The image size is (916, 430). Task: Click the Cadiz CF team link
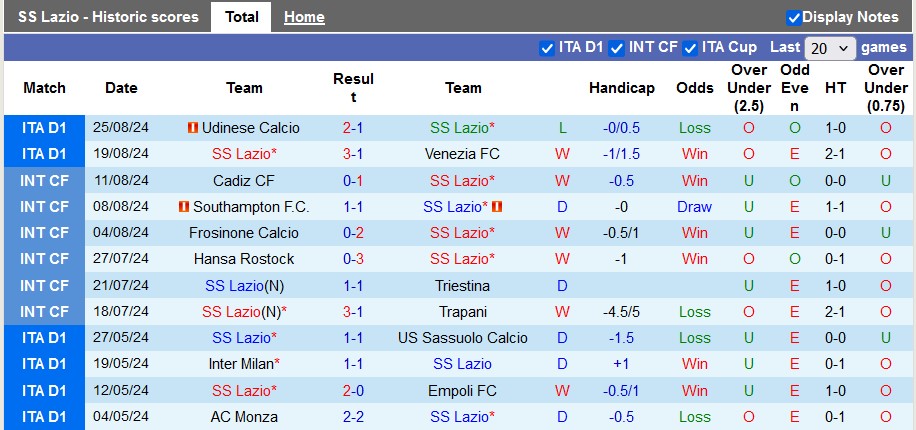[x=244, y=181]
